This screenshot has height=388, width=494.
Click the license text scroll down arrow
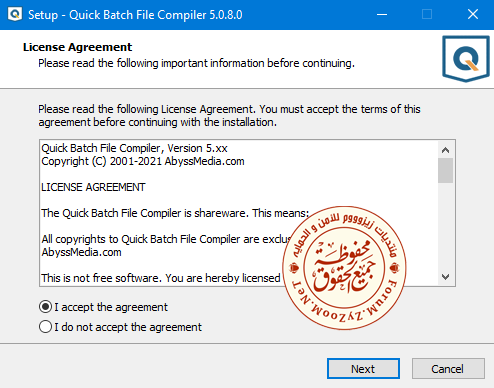point(445,277)
